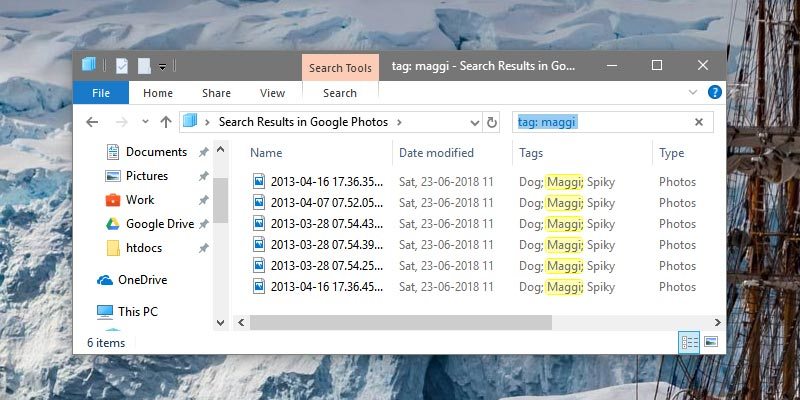Click the Properties quick access icon
This screenshot has height=400, width=800.
(121, 65)
